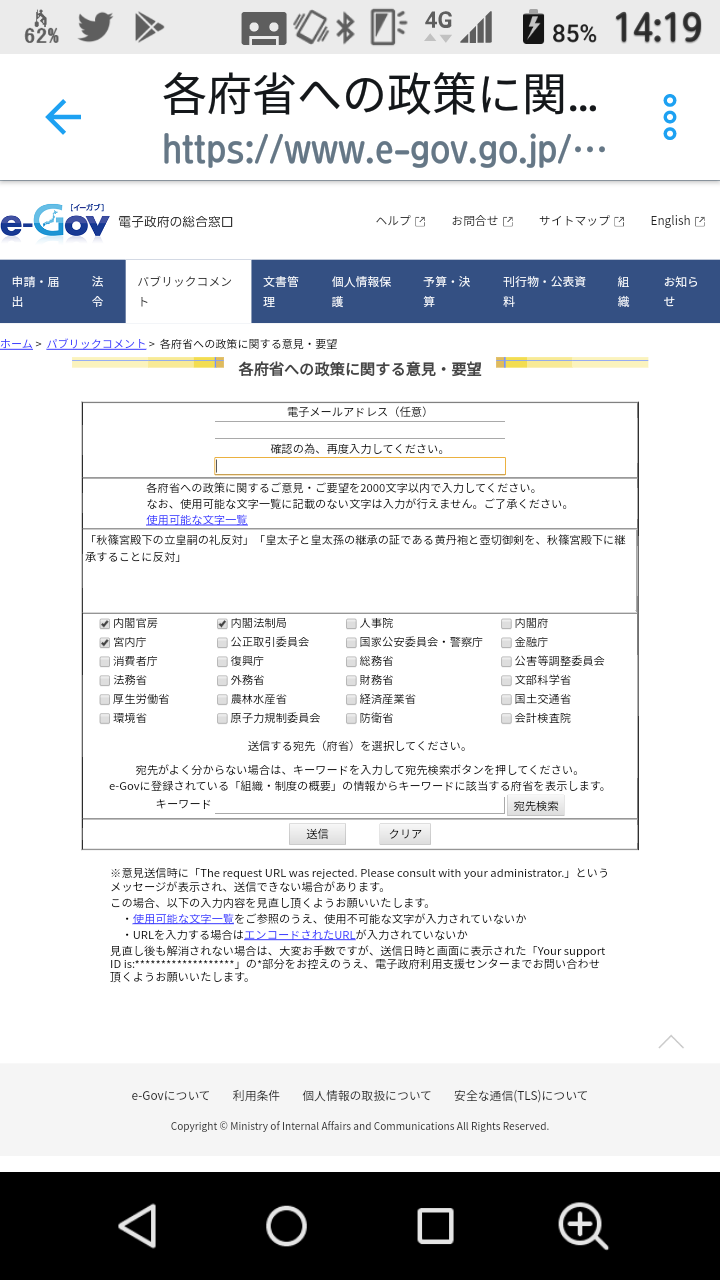Viewport: 720px width, 1280px height.
Task: Select the パブリックコメント tab
Action: click(188, 291)
